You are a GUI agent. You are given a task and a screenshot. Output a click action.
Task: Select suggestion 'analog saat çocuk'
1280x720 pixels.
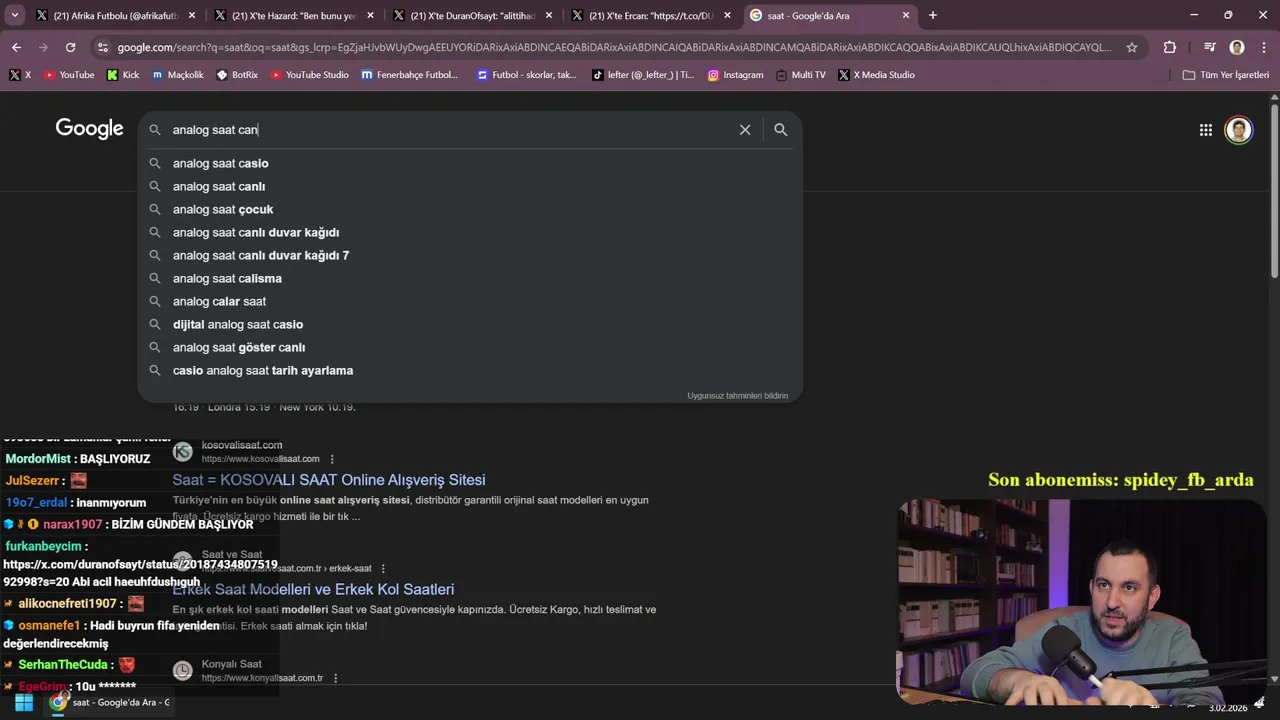[x=470, y=209]
